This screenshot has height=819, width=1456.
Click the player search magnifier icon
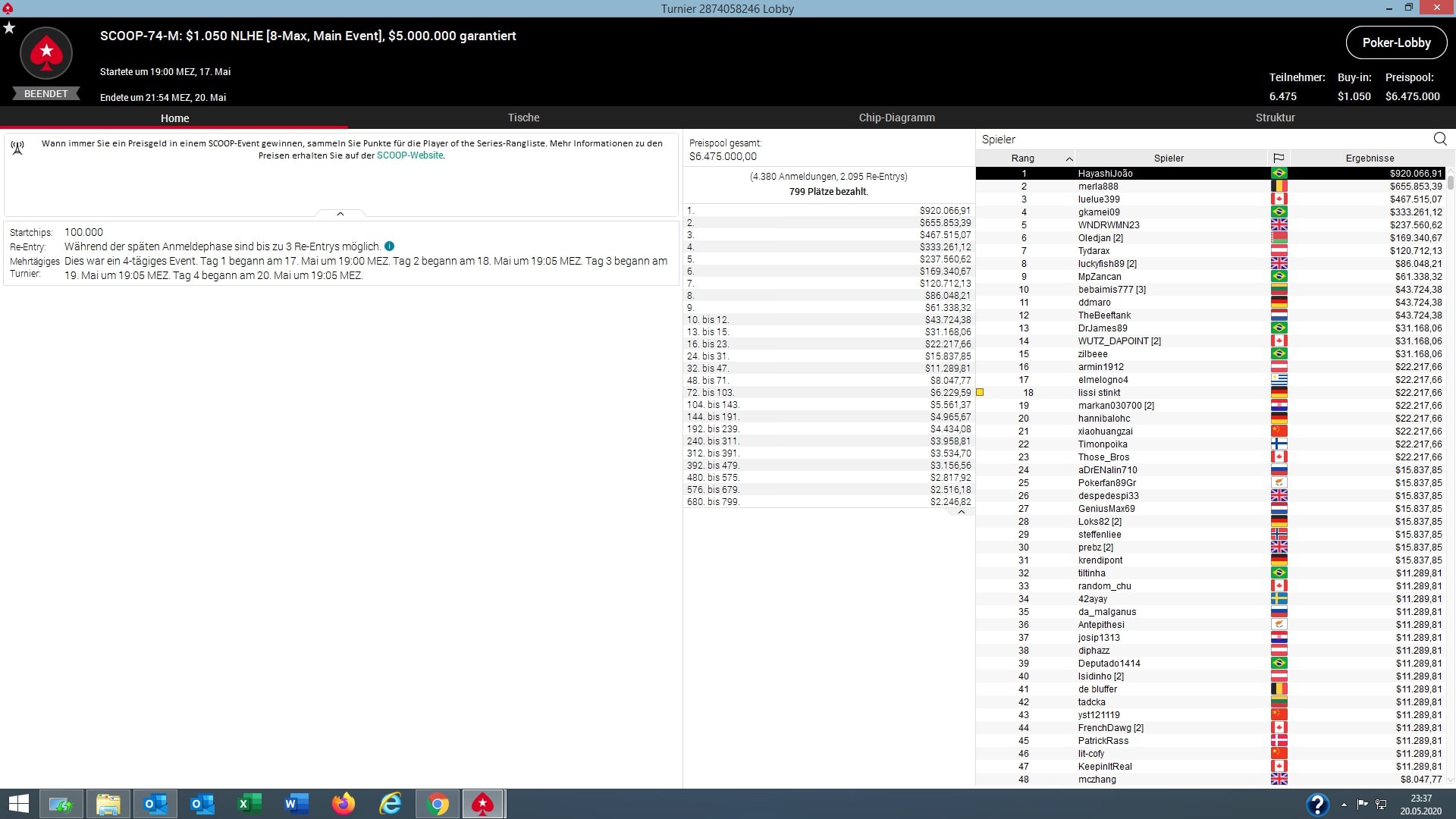[1440, 139]
